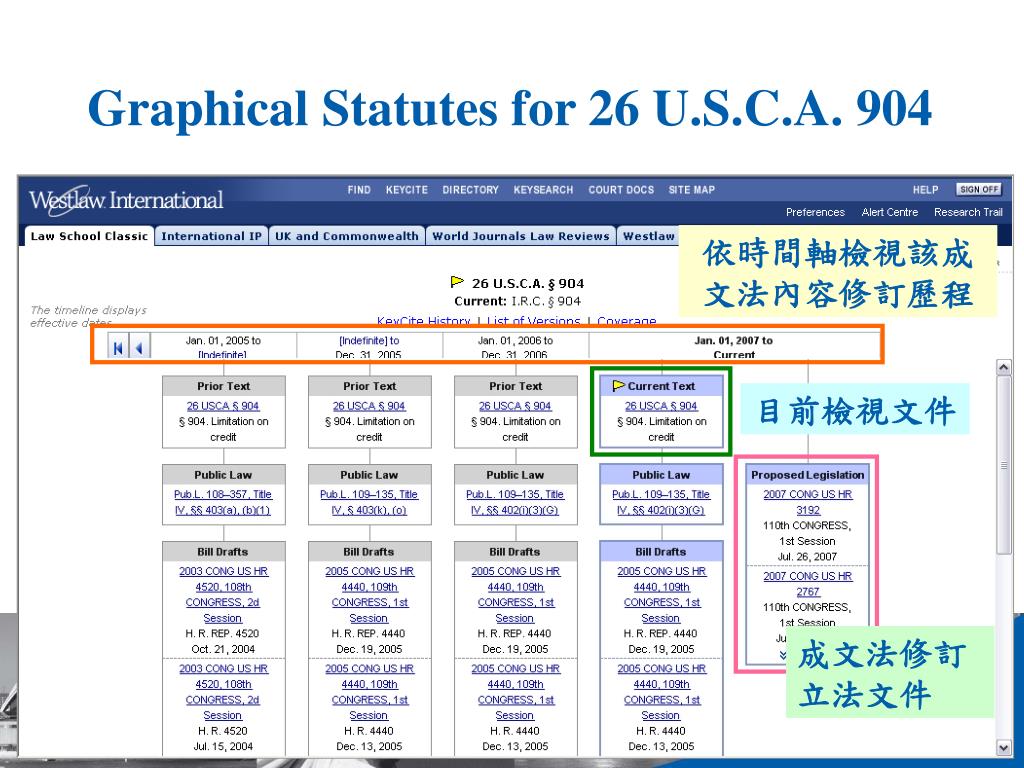The width and height of the screenshot is (1024, 768).
Task: Open the List of Versions link
Action: (x=534, y=321)
